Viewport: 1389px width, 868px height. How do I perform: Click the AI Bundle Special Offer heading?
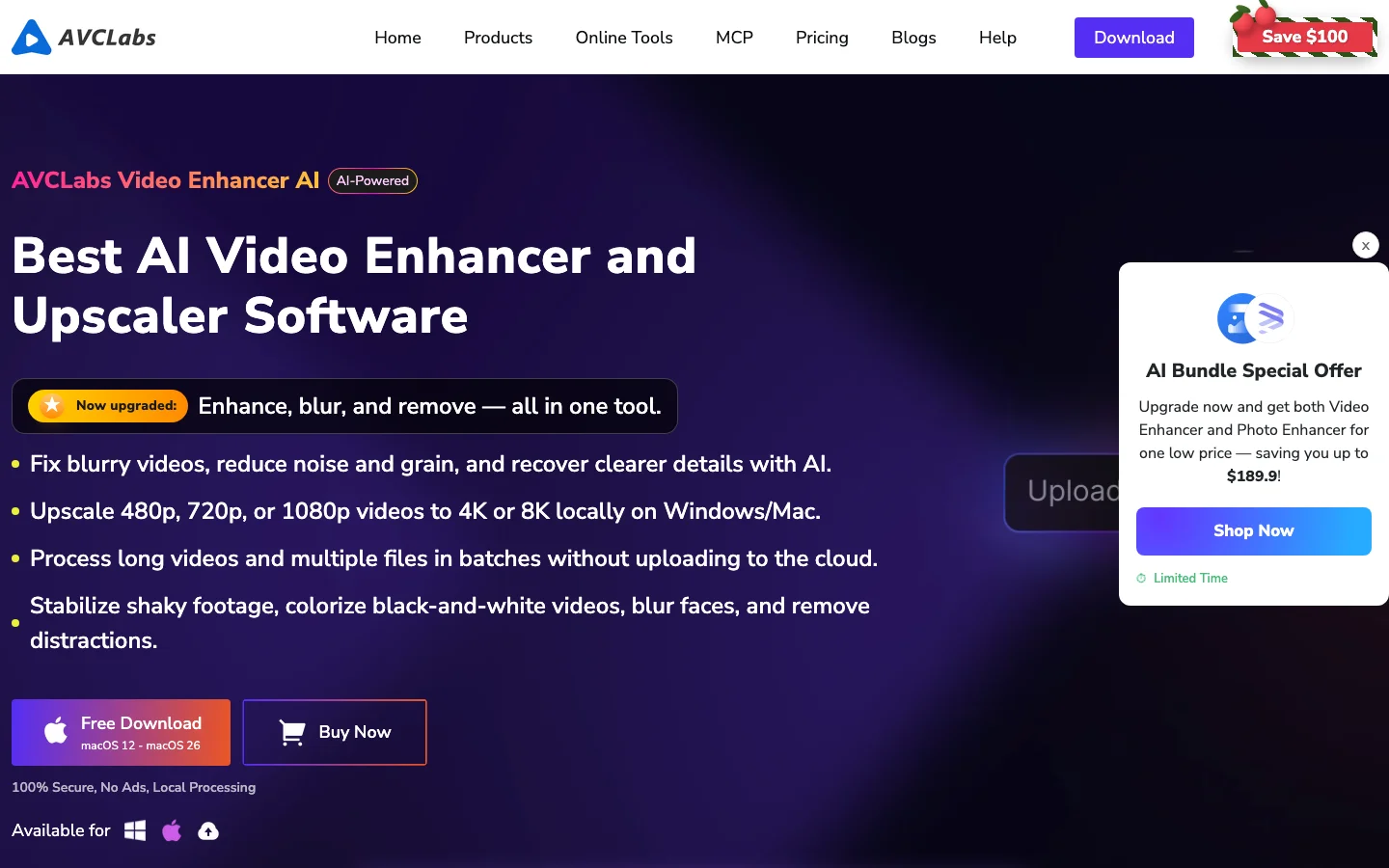click(x=1254, y=370)
